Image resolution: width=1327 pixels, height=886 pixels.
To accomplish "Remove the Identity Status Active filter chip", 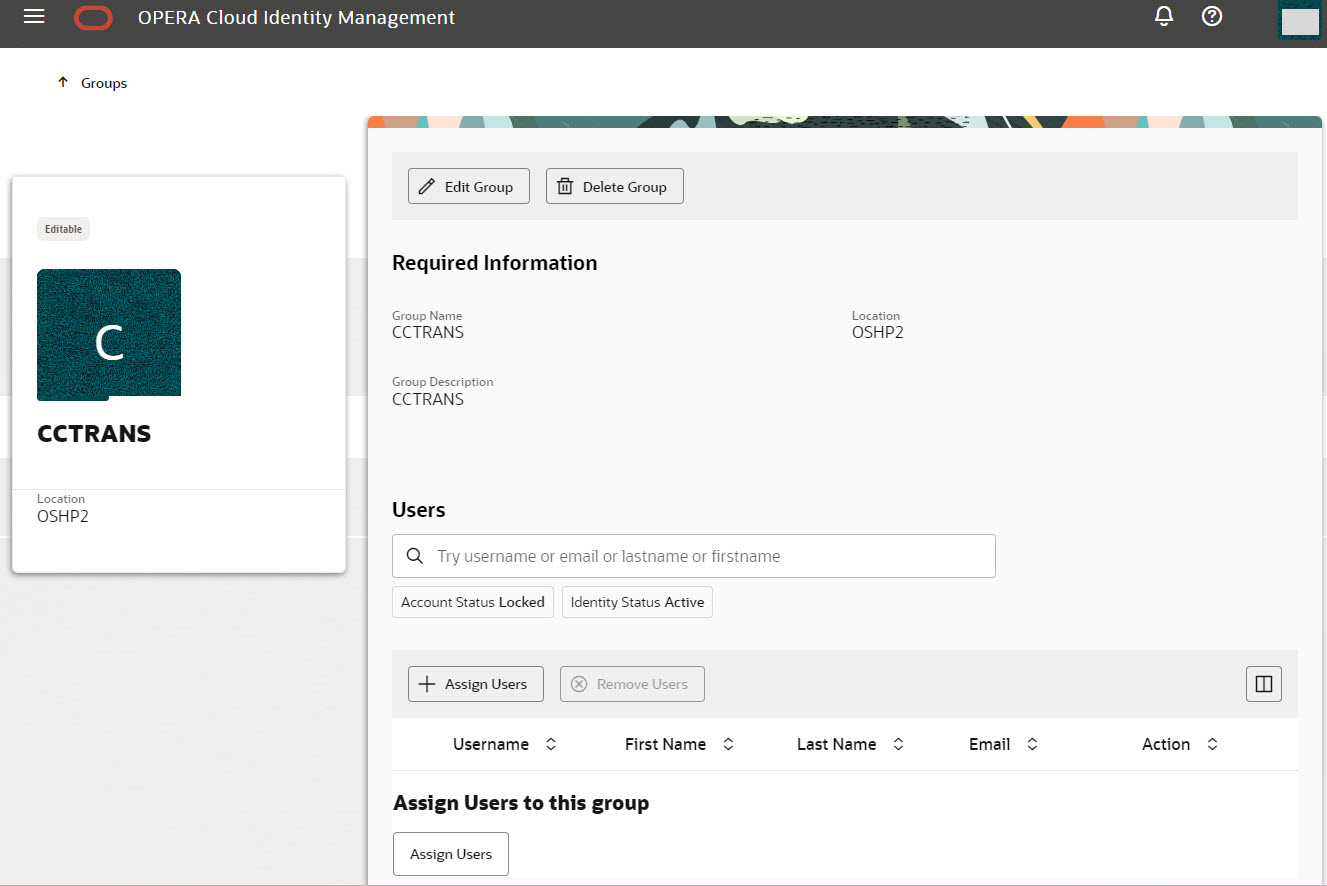I will [637, 602].
